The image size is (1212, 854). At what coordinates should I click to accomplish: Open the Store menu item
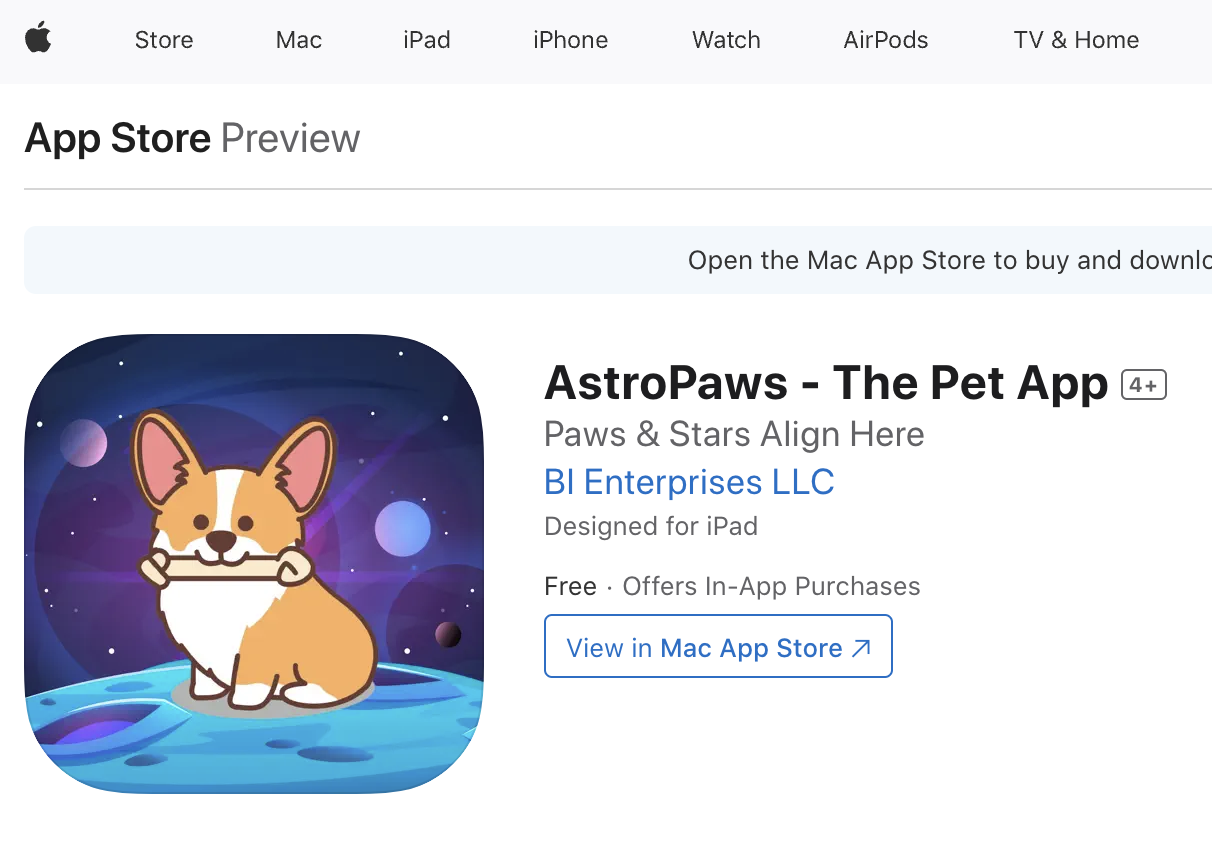[x=164, y=40]
